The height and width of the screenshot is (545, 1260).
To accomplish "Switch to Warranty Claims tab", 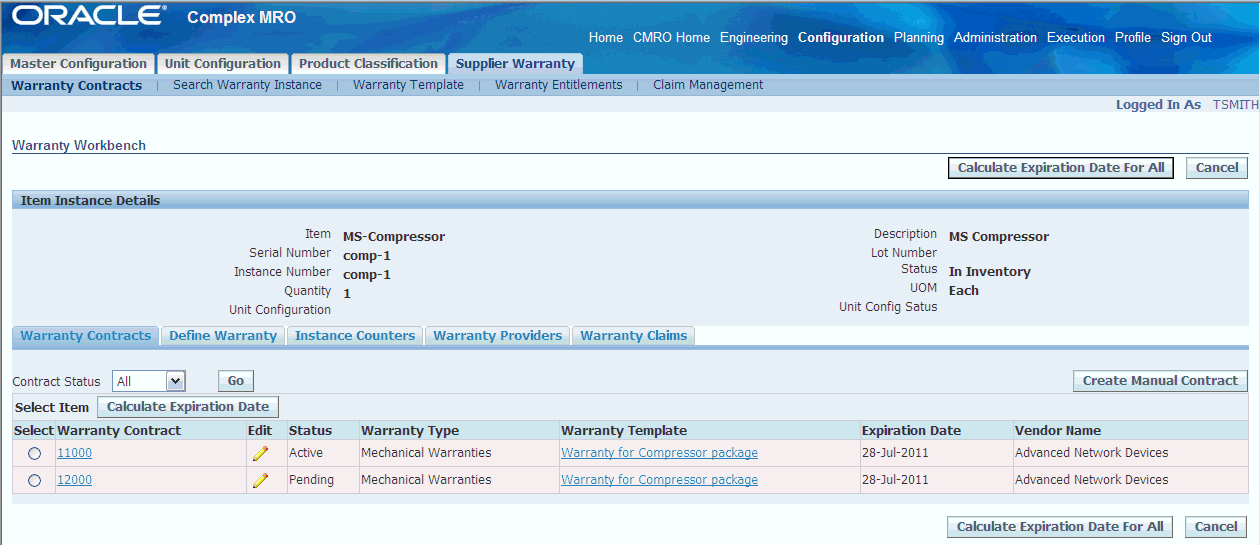I will (634, 336).
